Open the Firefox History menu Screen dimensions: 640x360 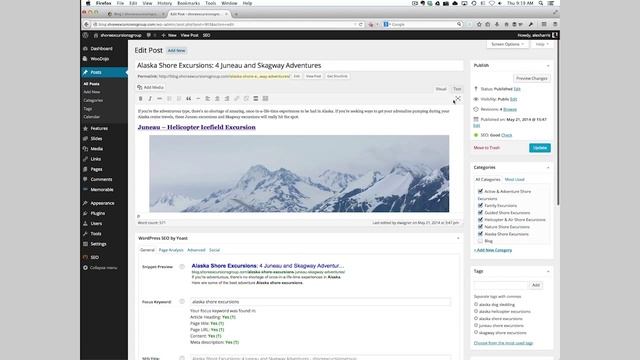[x=164, y=3]
